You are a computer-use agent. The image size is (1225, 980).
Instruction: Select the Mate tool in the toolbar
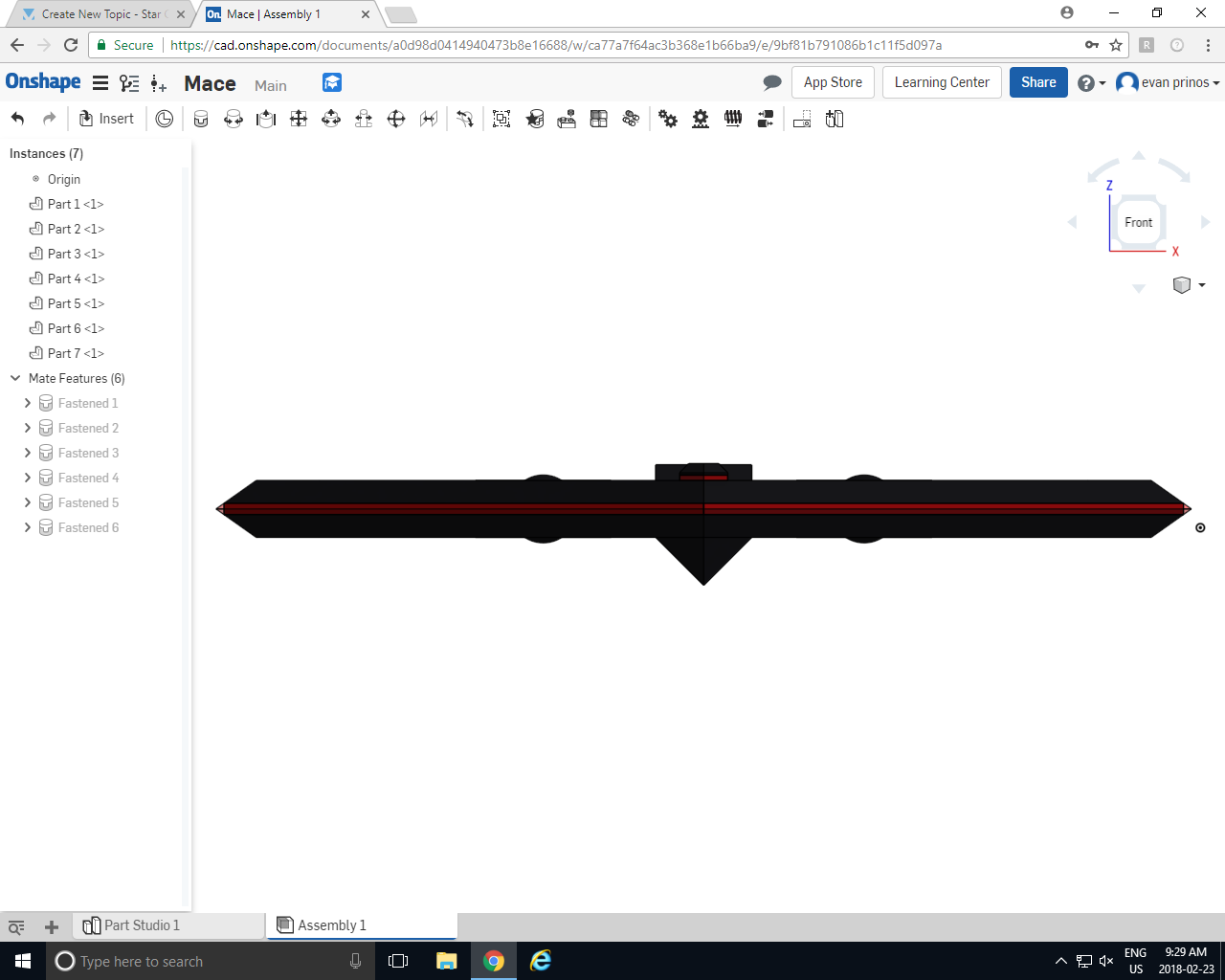[x=201, y=118]
